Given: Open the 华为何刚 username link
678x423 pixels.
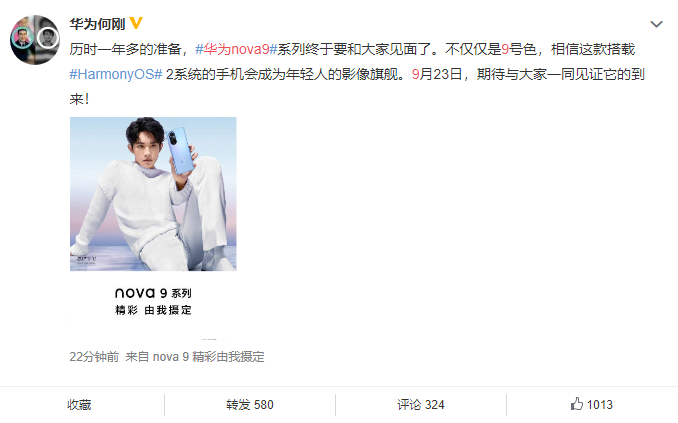Looking at the screenshot, I should [97, 23].
